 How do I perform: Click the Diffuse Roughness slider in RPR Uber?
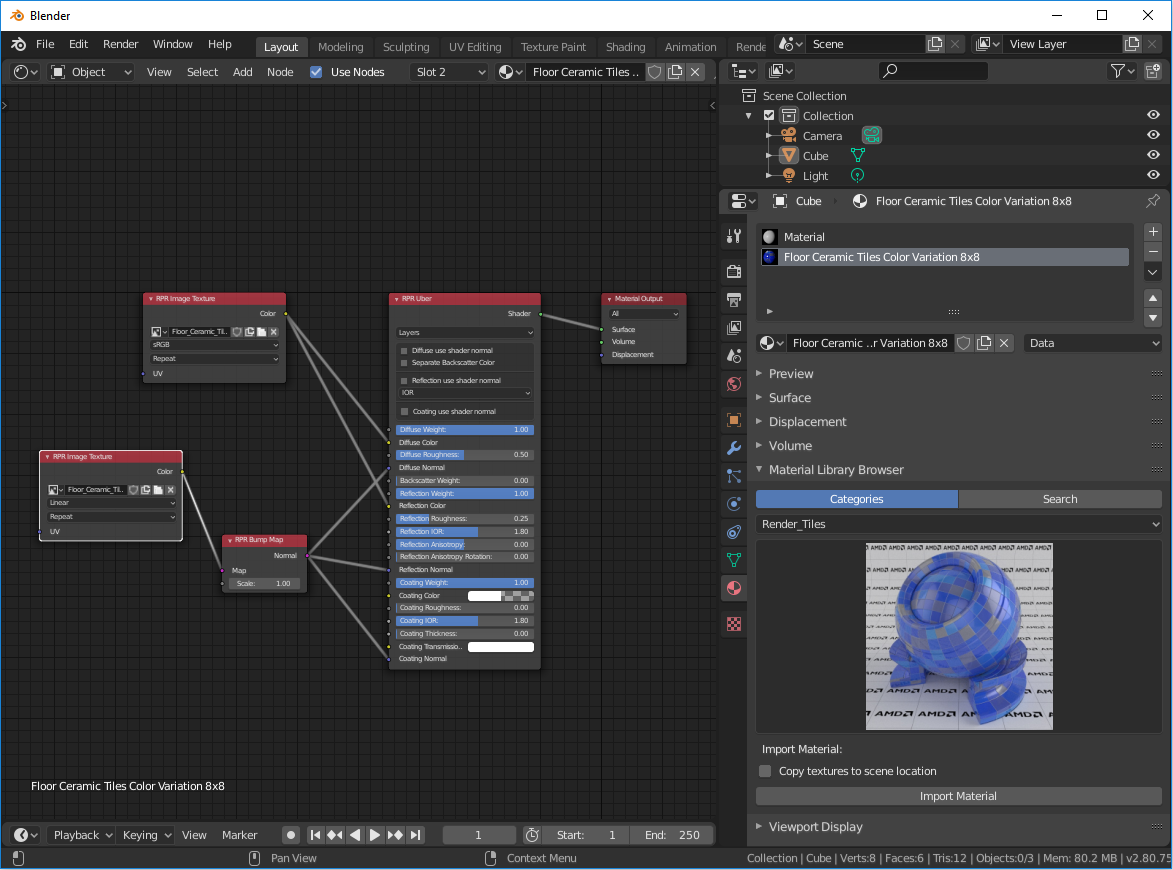coord(465,455)
